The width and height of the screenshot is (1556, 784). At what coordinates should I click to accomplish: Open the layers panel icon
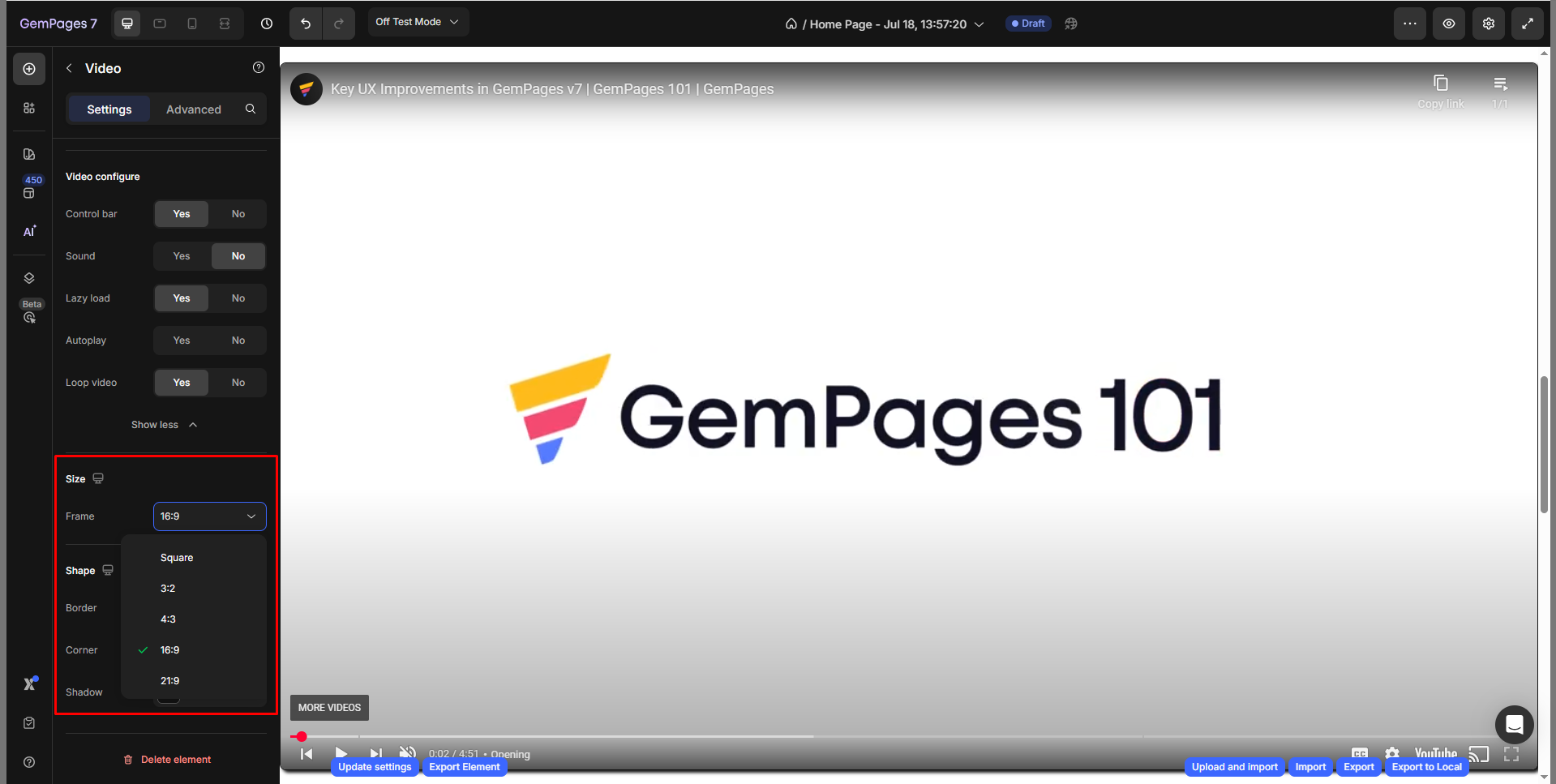click(29, 278)
